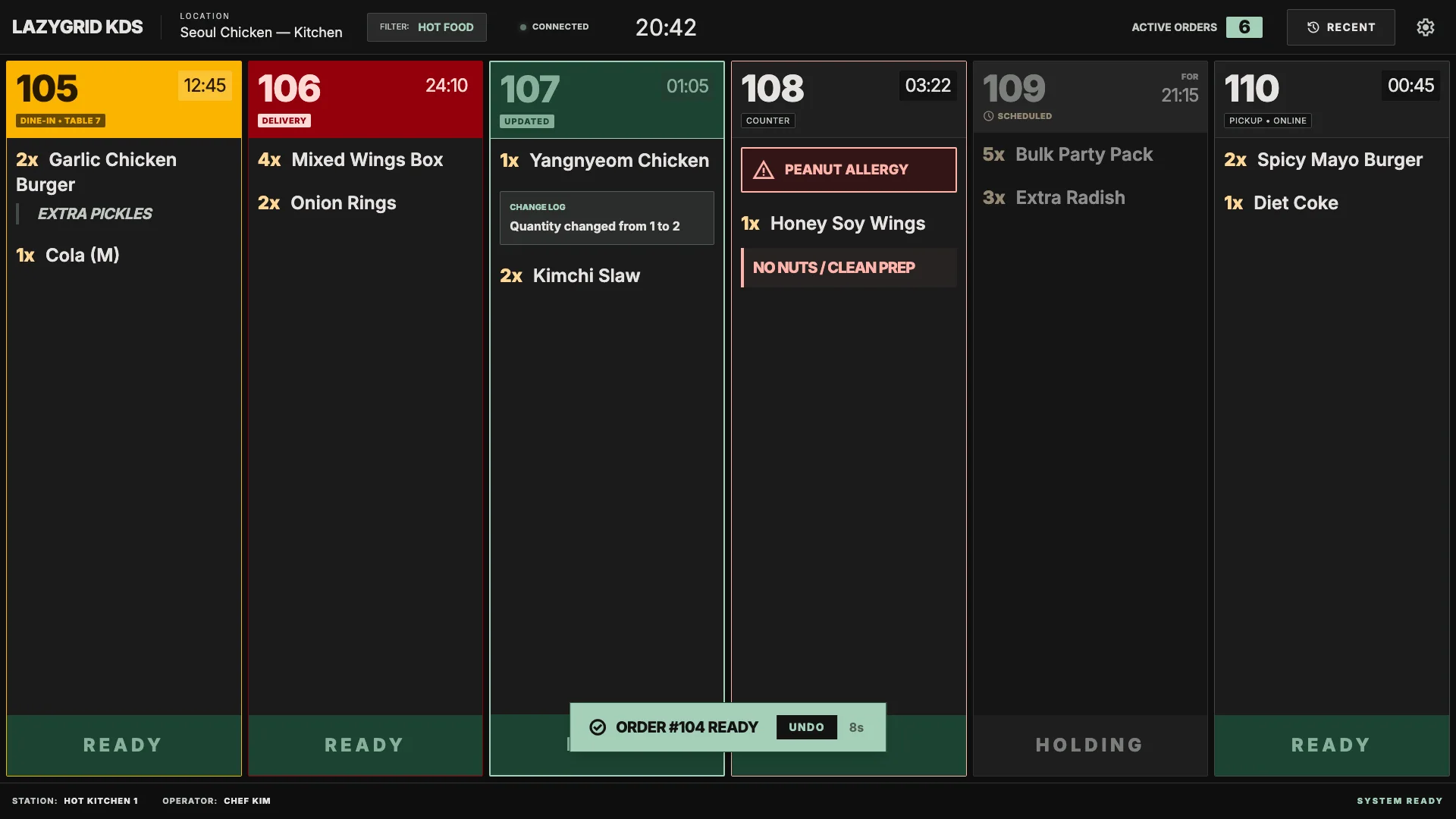
Task: Select the order 108 counter header
Action: coord(849,99)
